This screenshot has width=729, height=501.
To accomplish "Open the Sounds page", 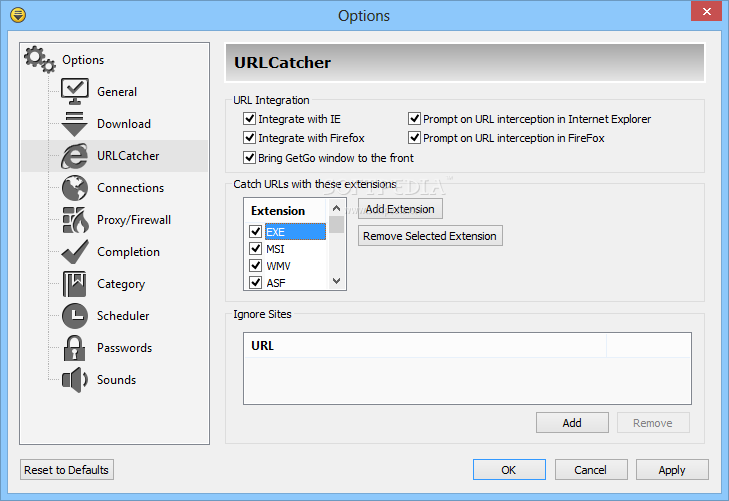I will (x=116, y=380).
